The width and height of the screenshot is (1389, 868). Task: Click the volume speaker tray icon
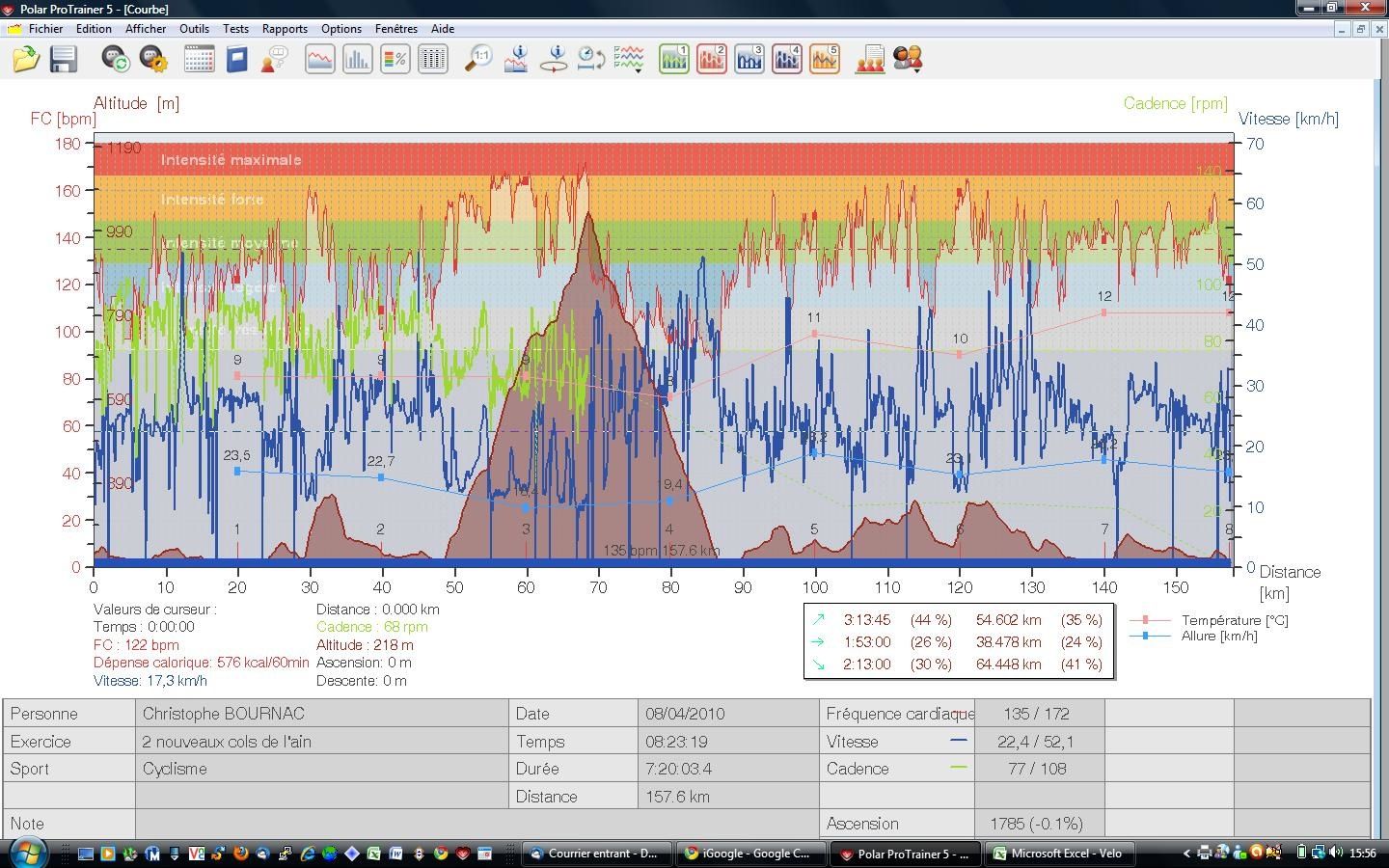pyautogui.click(x=1336, y=853)
